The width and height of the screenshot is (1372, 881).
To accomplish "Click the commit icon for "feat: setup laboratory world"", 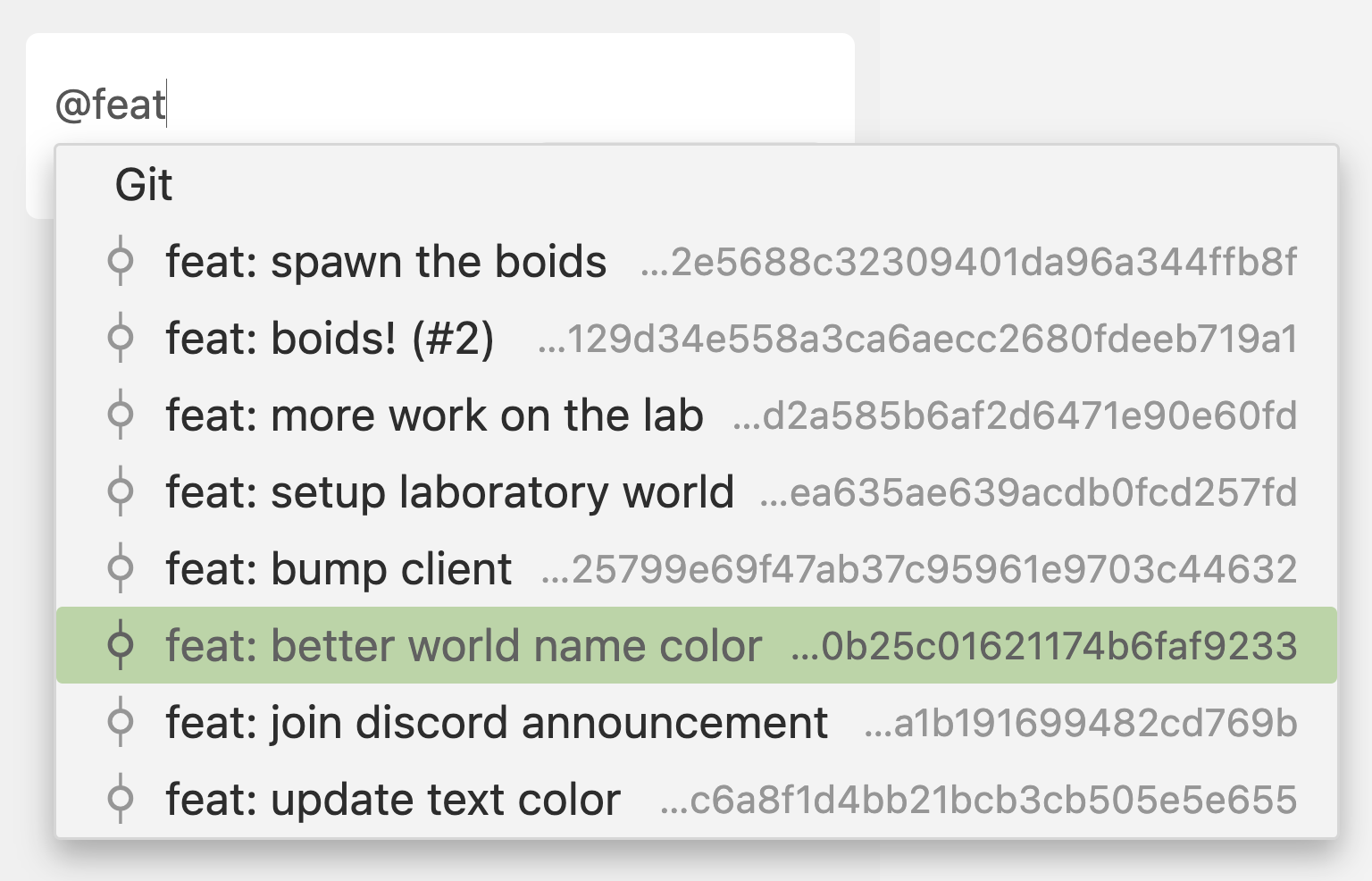I will coord(121,491).
